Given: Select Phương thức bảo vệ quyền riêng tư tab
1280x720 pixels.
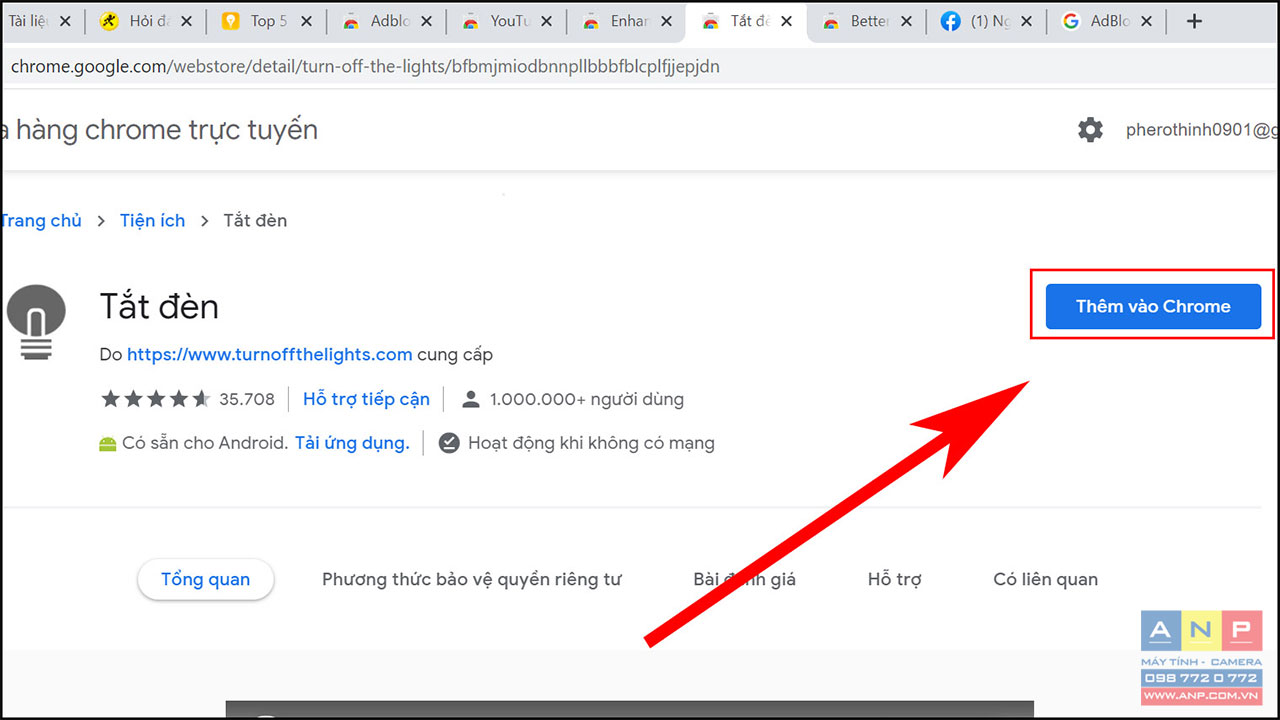Looking at the screenshot, I should coord(472,579).
